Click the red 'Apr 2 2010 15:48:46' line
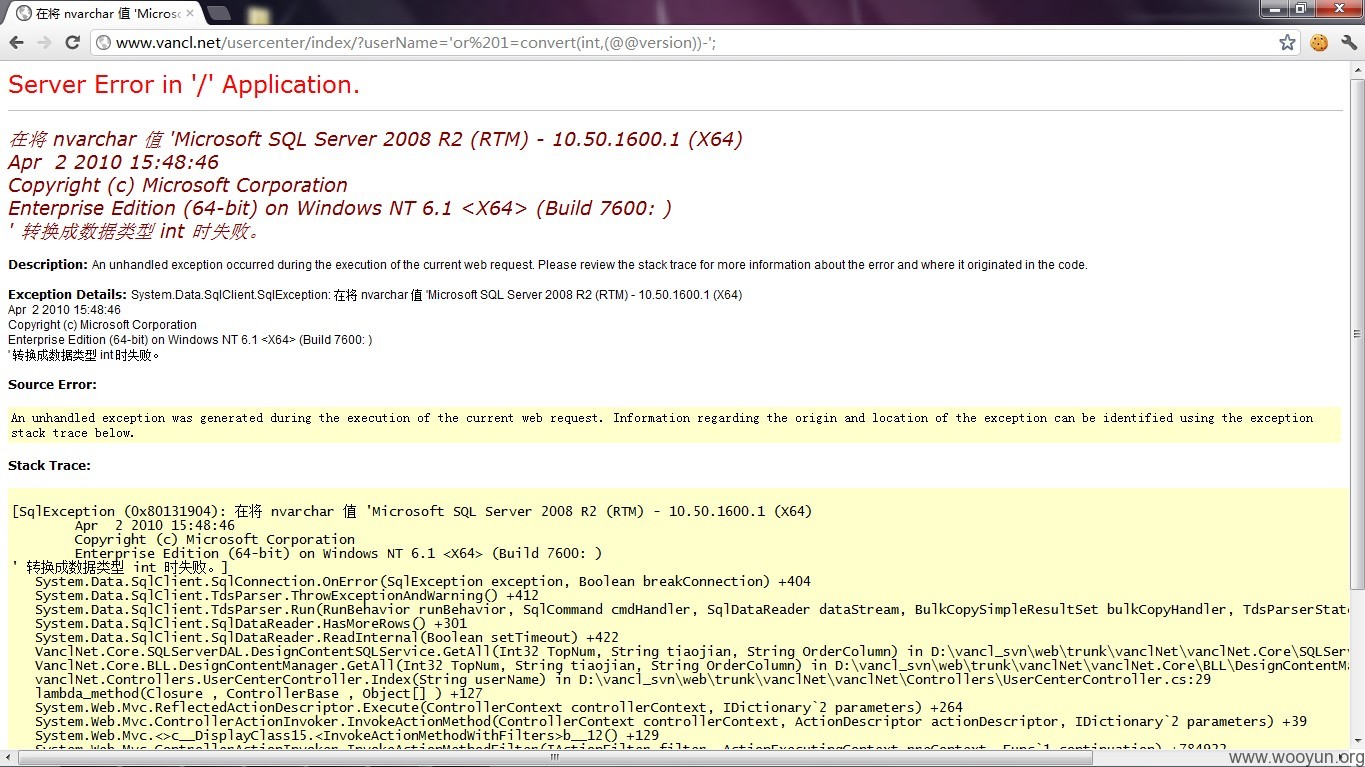 click(113, 162)
